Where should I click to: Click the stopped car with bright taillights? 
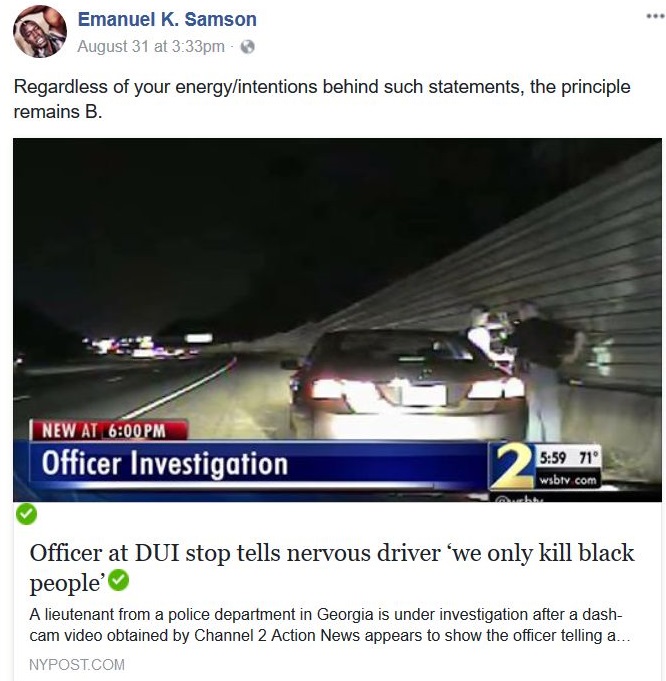pyautogui.click(x=406, y=384)
